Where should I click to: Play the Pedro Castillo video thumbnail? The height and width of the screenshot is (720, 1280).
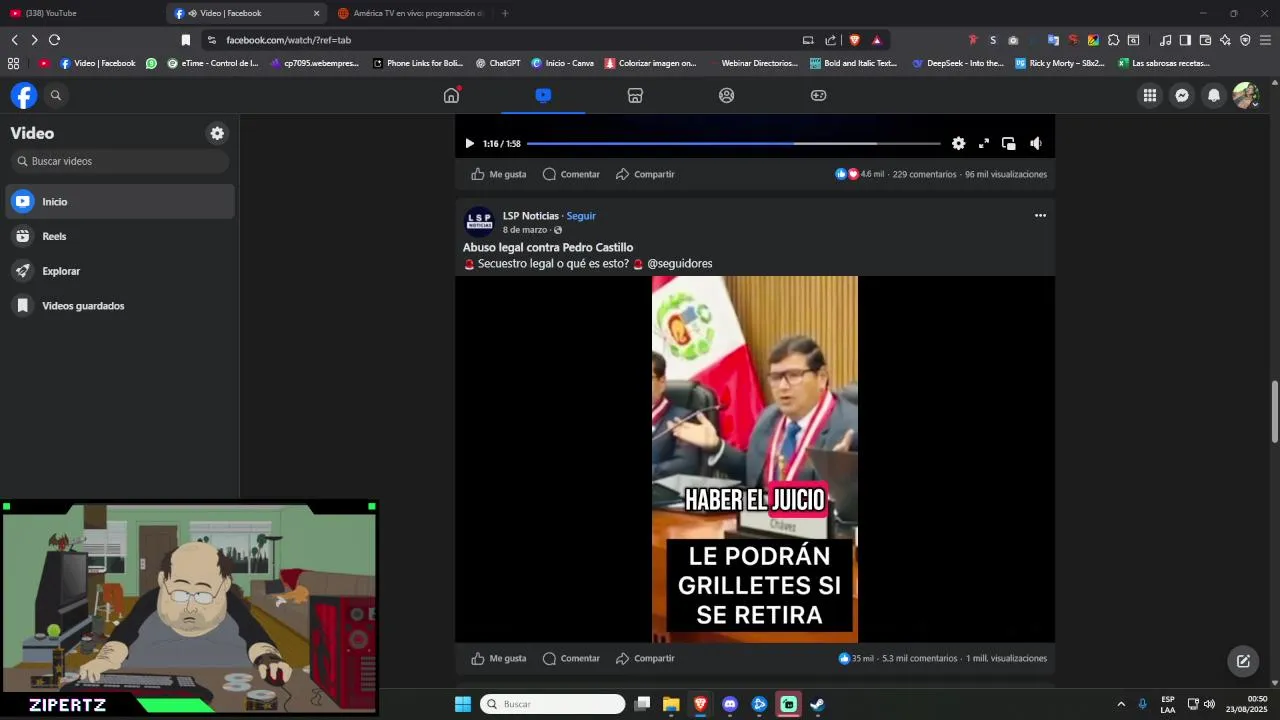[x=755, y=459]
